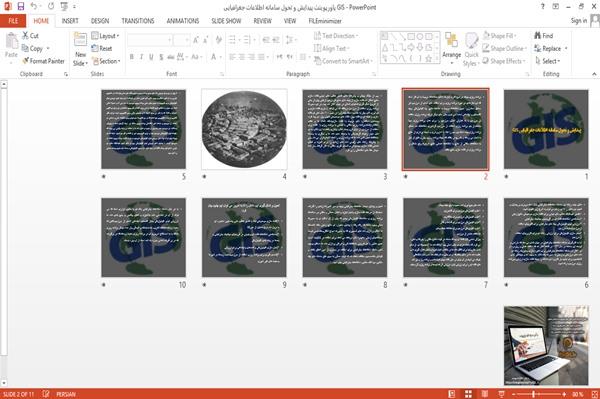Open the Shape Outline dropdown

[505, 48]
